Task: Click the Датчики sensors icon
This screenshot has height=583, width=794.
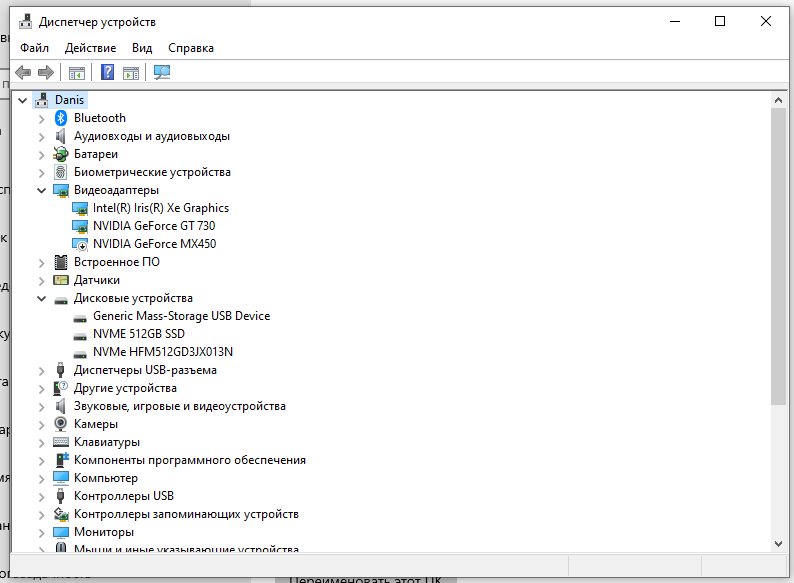Action: pyautogui.click(x=61, y=280)
